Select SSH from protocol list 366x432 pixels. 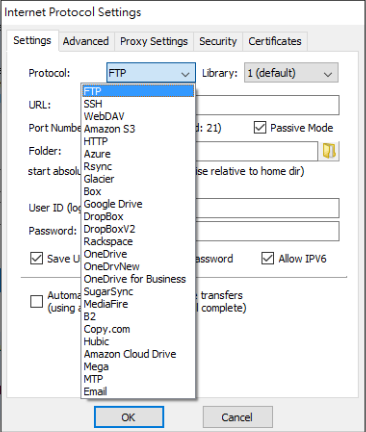pos(138,104)
